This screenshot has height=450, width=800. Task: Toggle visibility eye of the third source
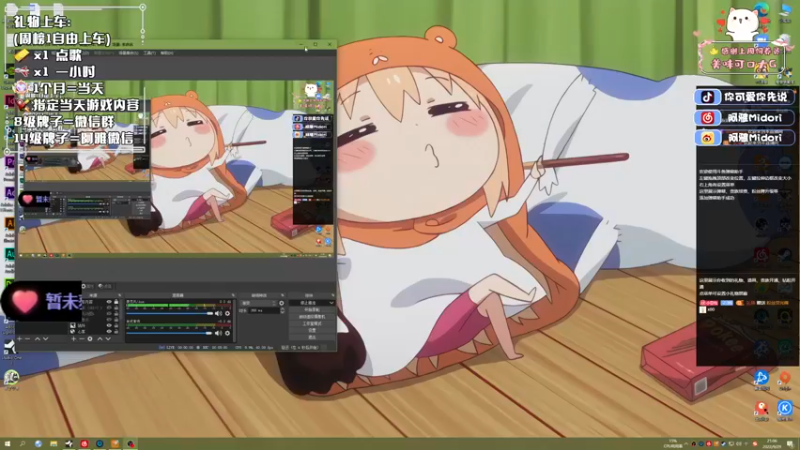[109, 313]
